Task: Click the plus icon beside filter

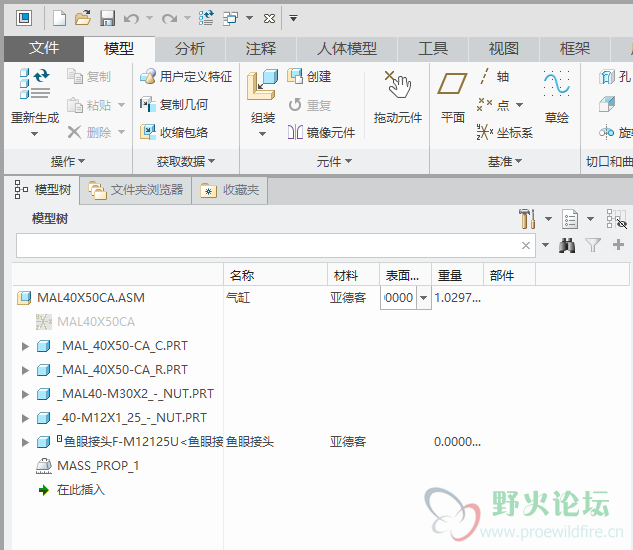Action: point(618,245)
